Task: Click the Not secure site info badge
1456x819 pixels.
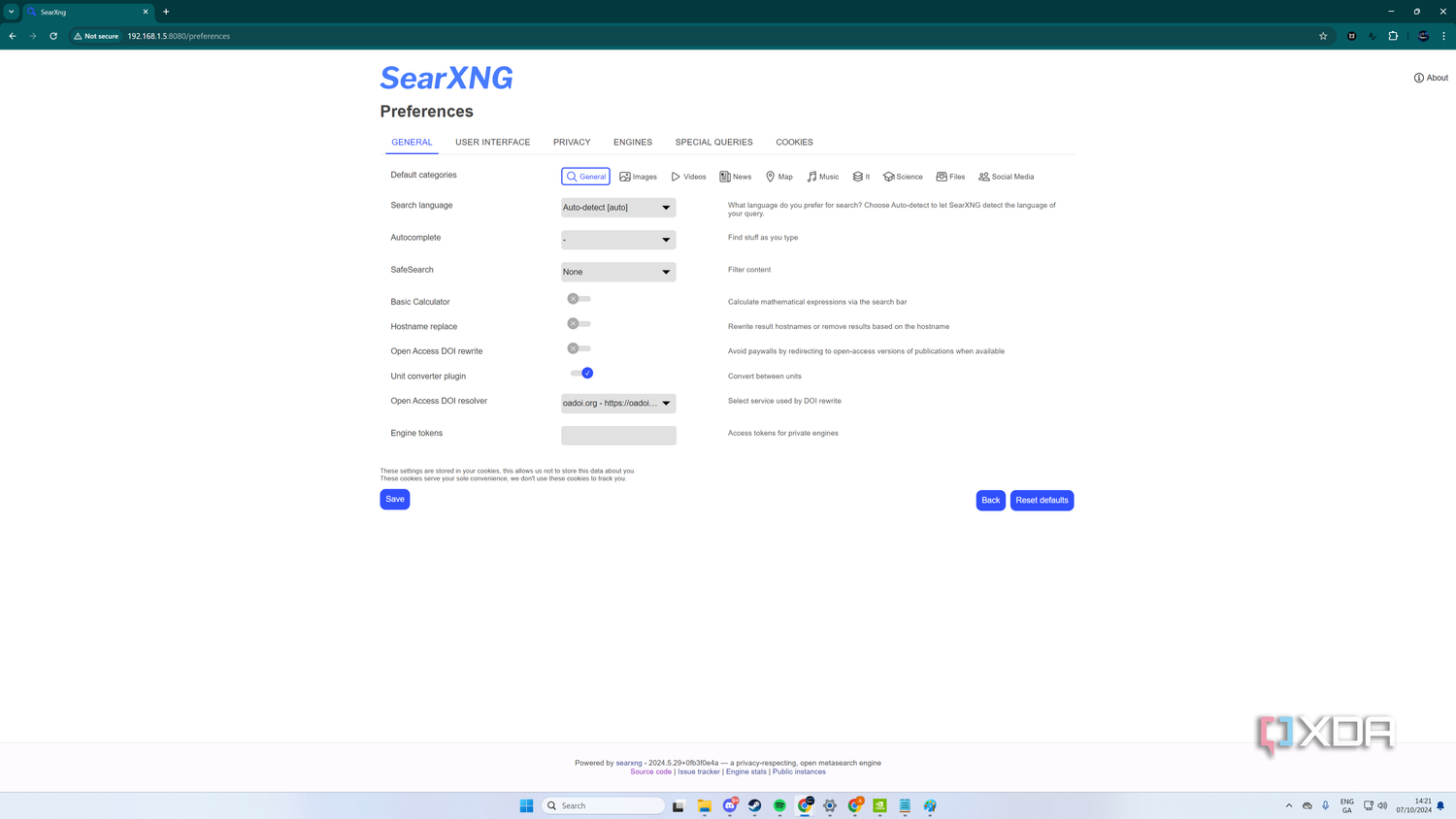Action: point(96,36)
